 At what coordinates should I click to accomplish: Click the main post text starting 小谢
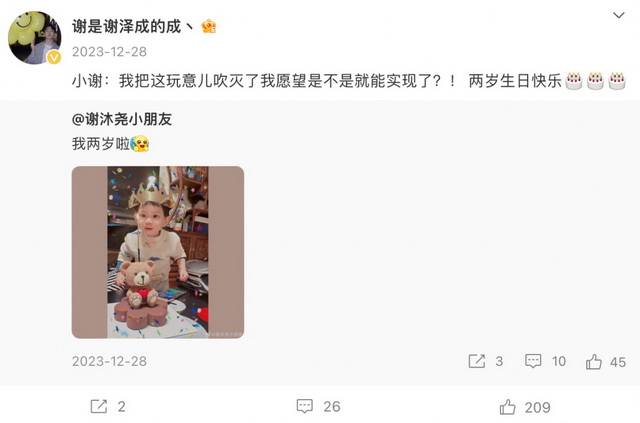(317, 81)
